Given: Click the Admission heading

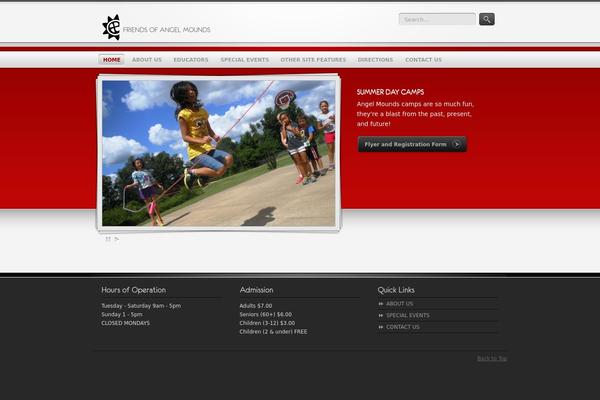Looking at the screenshot, I should point(256,290).
